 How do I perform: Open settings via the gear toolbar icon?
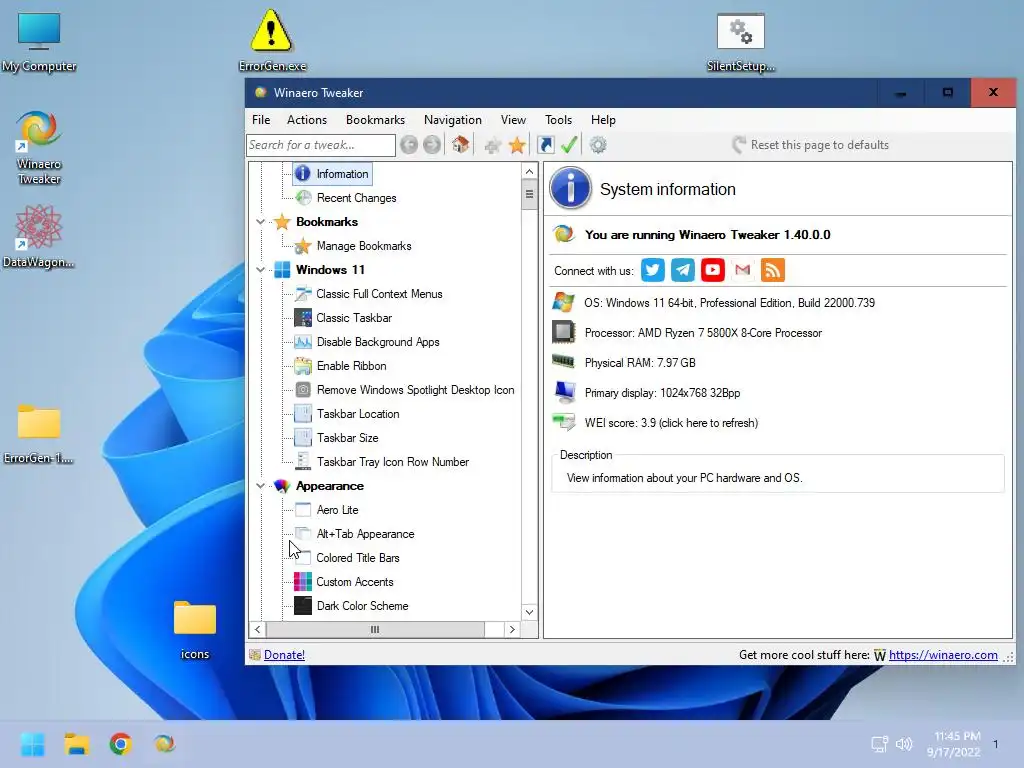point(598,145)
